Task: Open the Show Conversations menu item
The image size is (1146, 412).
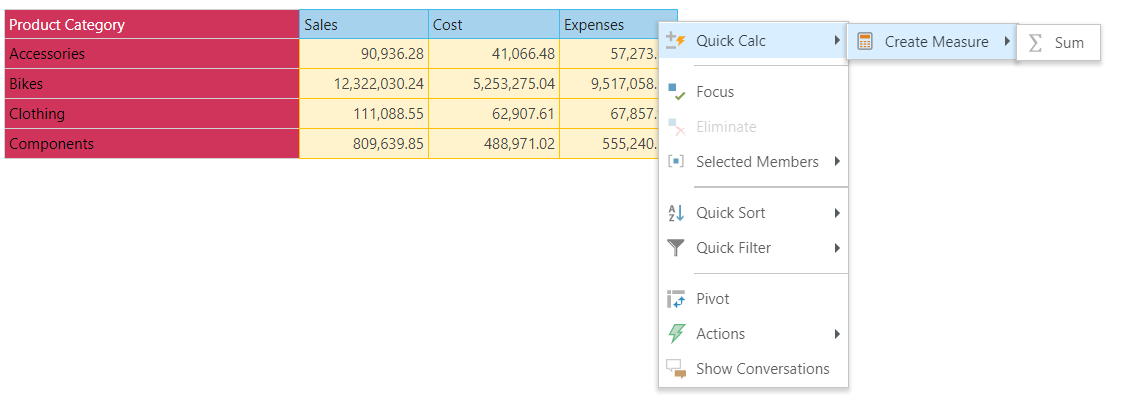Action: [762, 369]
